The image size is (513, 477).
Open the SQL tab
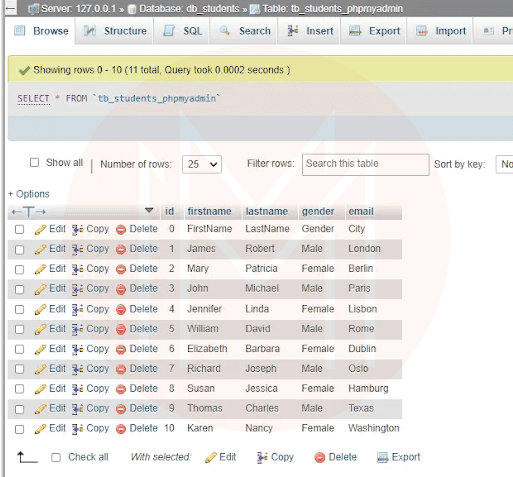tap(182, 31)
